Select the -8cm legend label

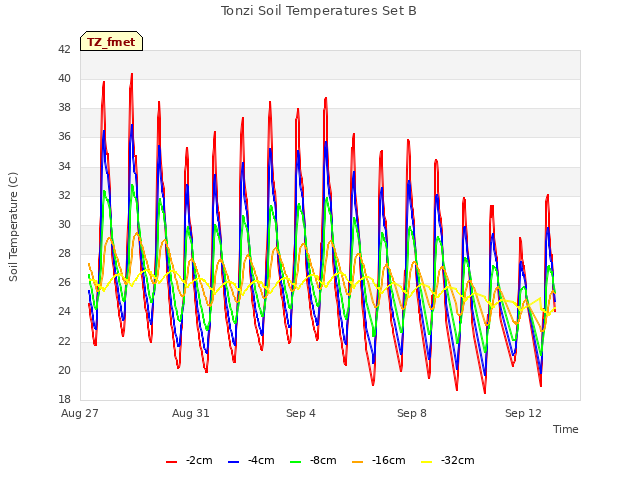point(323,460)
